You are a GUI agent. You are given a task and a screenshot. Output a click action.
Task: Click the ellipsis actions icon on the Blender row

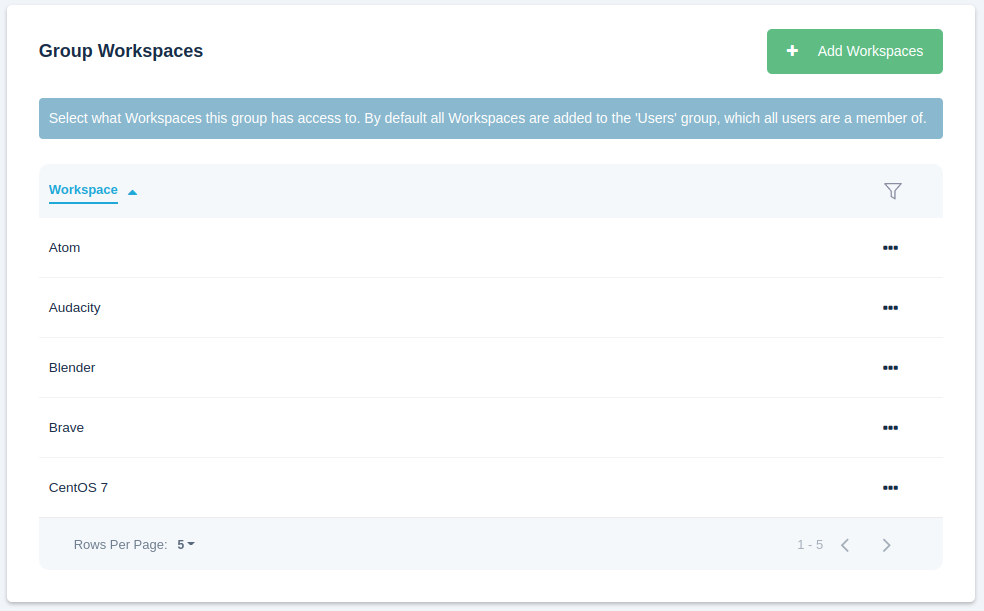[890, 367]
